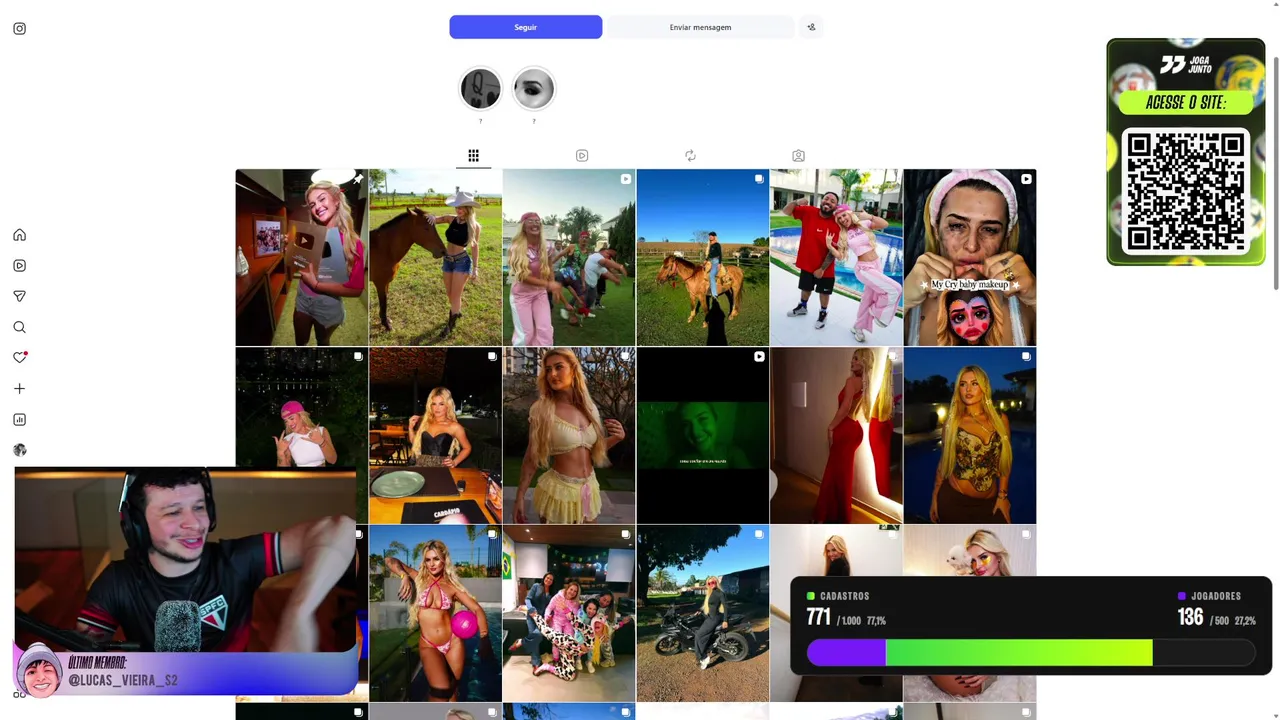The image size is (1280, 720).
Task: Switch to the reposts tab
Action: (690, 156)
